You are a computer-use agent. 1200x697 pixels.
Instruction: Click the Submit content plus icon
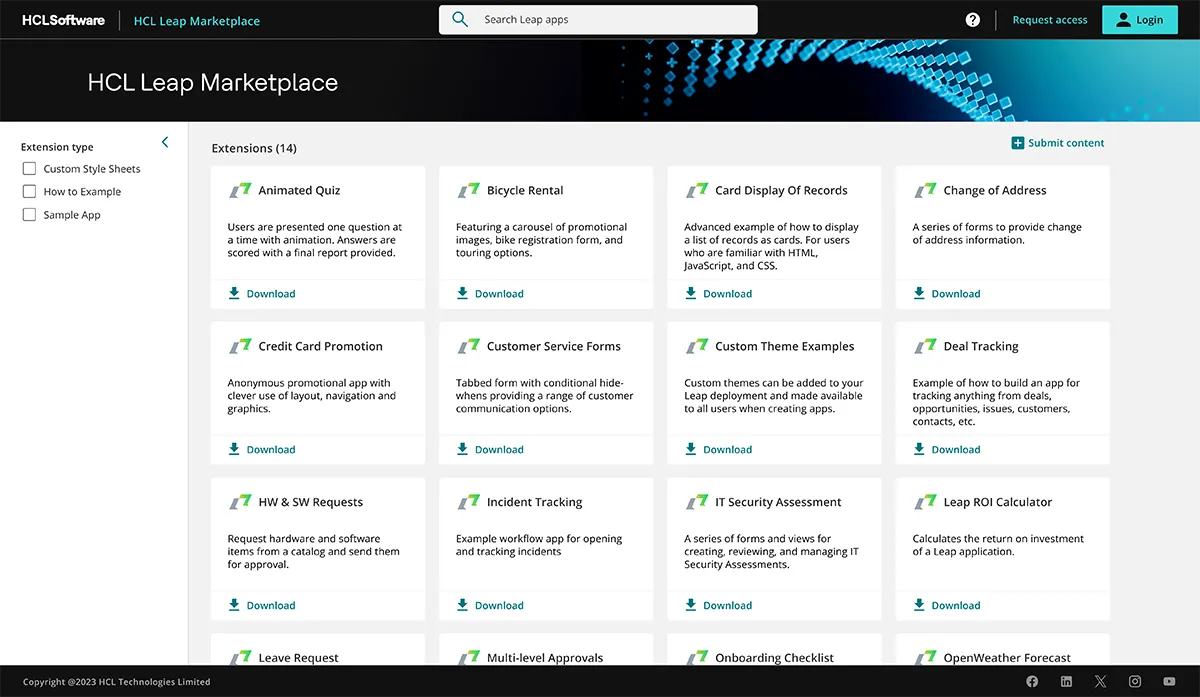coord(1019,142)
